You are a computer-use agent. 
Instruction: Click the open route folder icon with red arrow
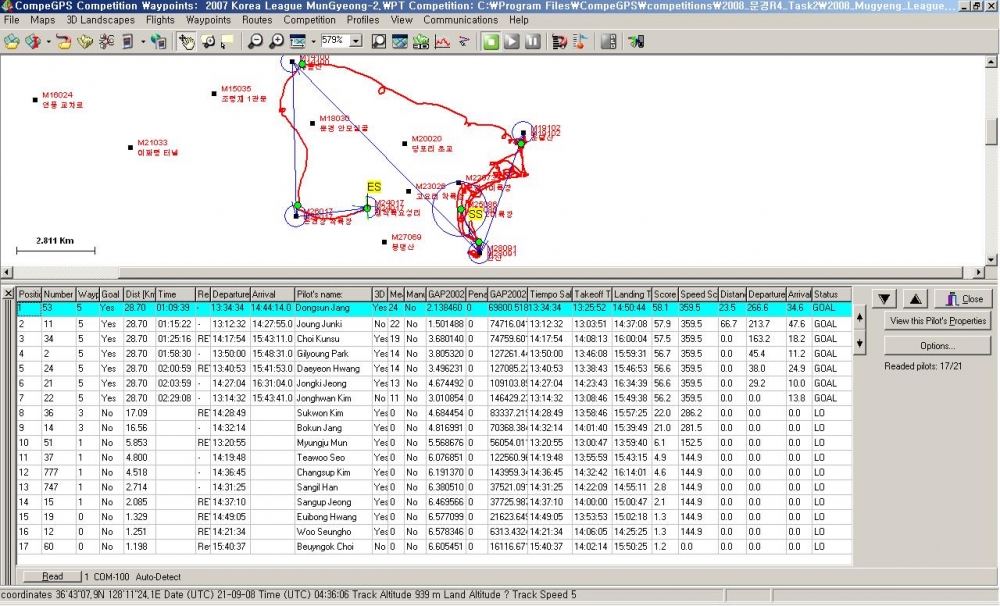tap(64, 42)
